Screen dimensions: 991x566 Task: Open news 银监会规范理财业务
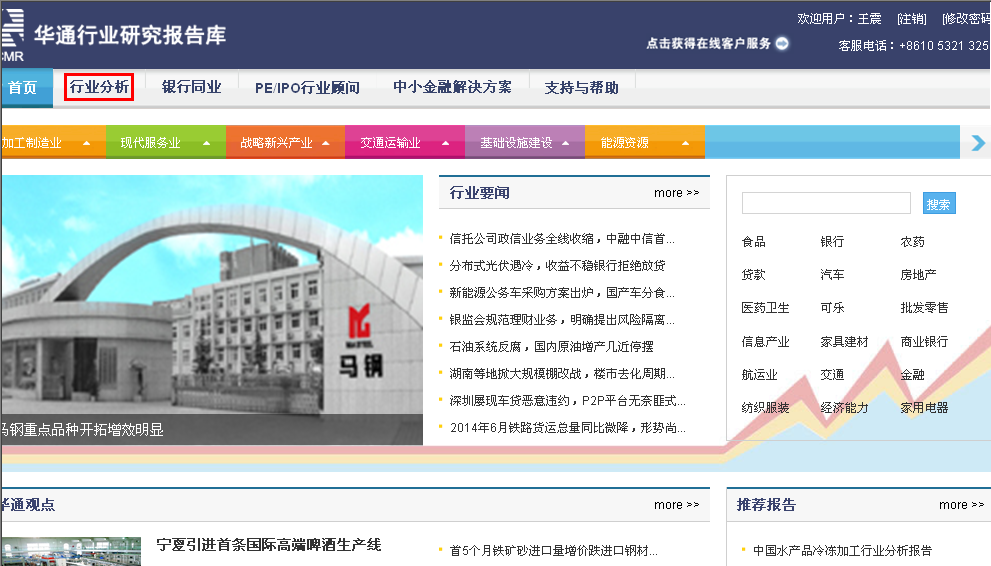point(562,320)
